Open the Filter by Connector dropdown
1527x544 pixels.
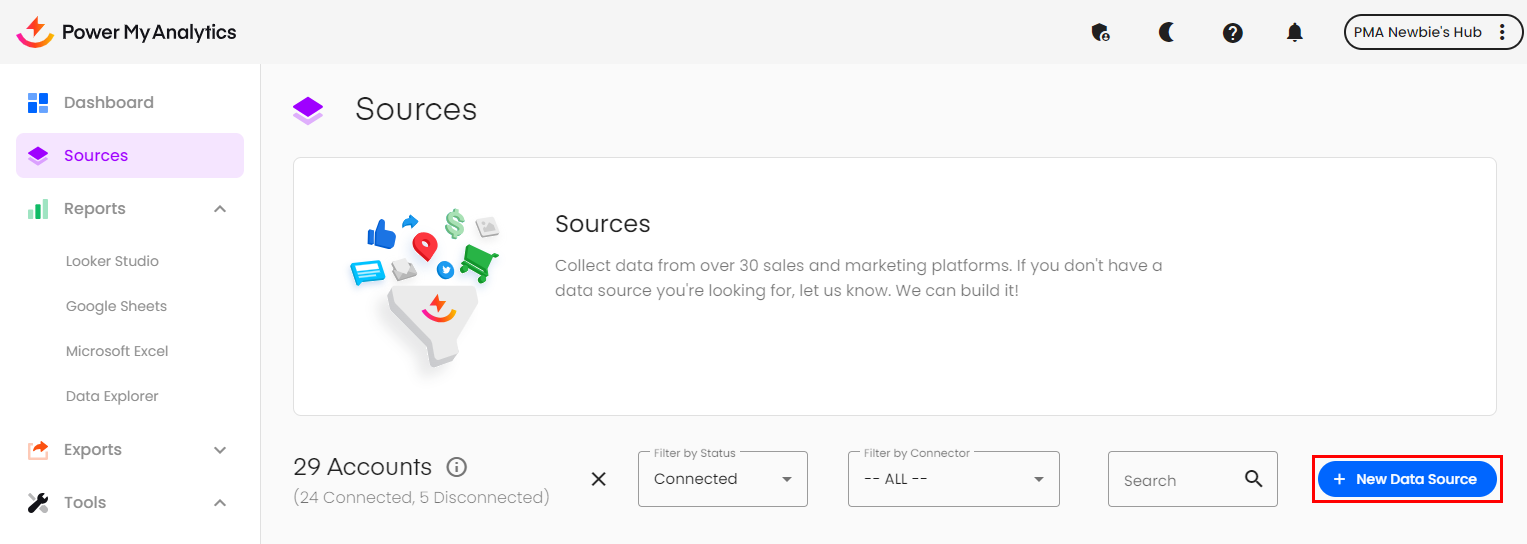953,479
